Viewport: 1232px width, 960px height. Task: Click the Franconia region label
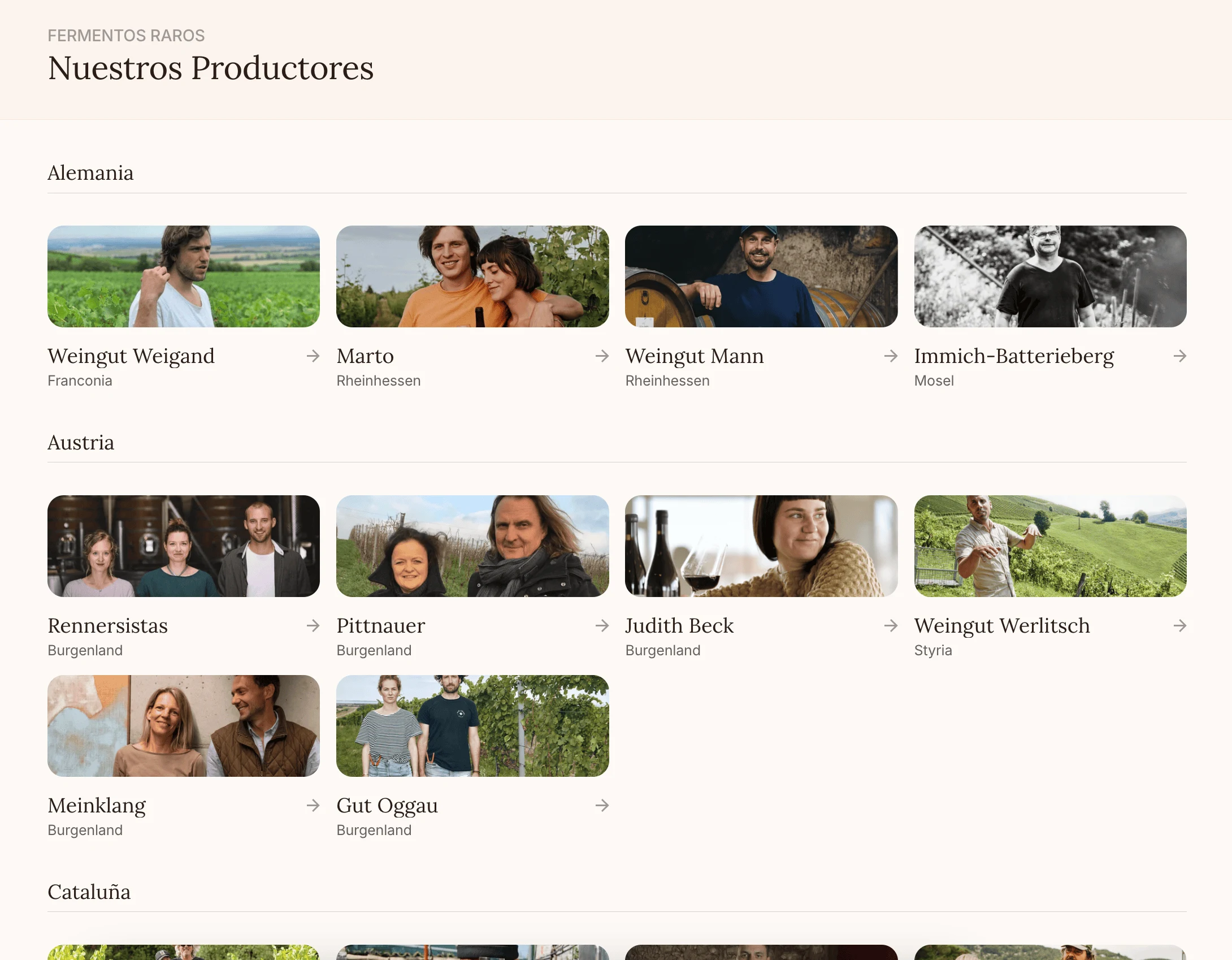80,380
